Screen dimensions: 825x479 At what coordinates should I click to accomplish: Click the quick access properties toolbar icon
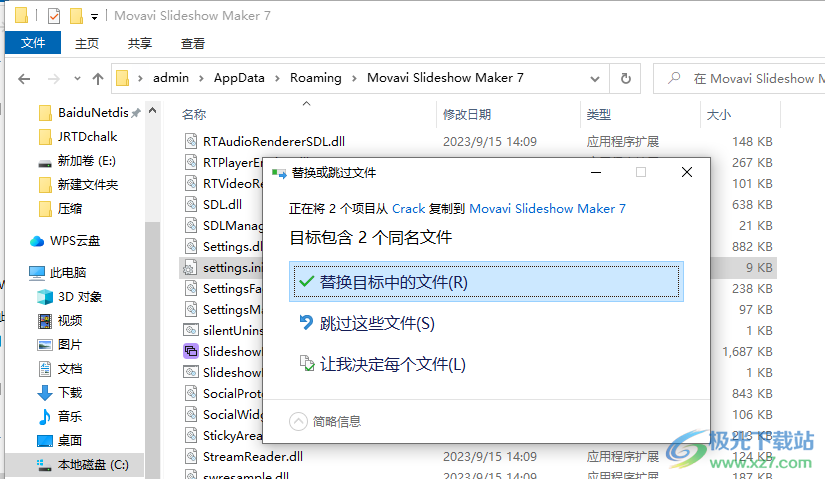click(54, 16)
